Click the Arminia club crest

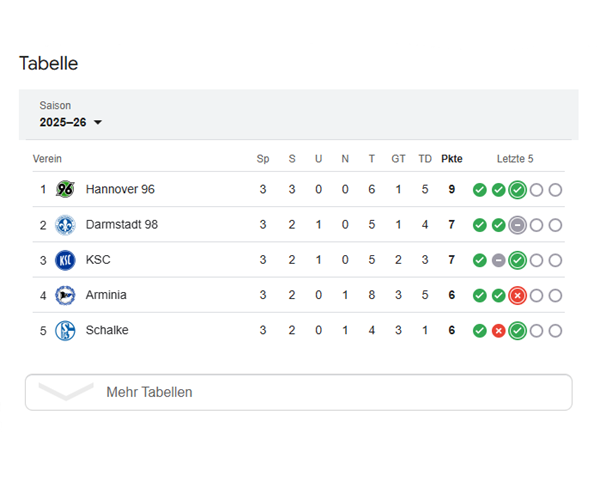pyautogui.click(x=65, y=295)
